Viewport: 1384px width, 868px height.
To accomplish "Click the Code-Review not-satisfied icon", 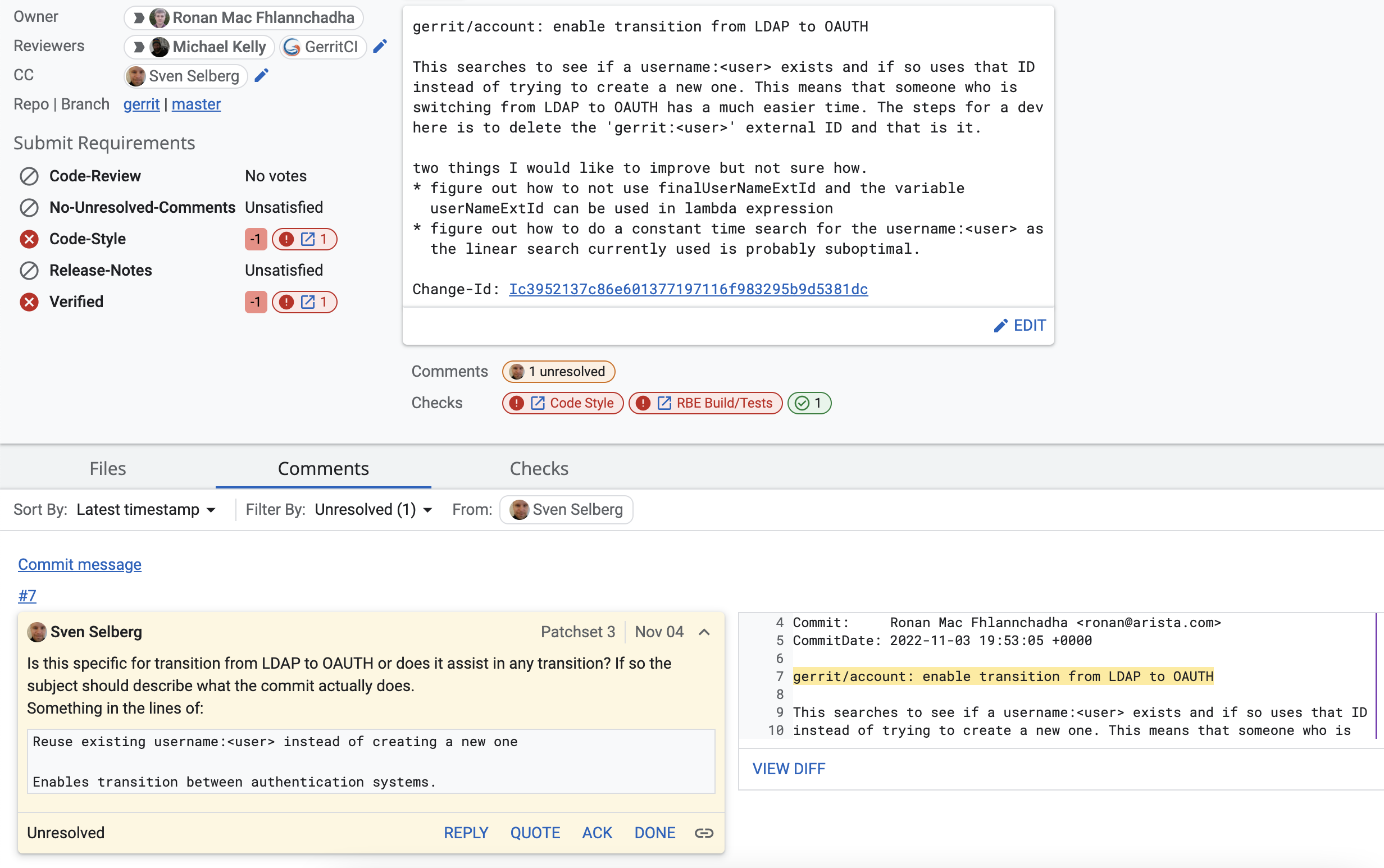I will point(29,176).
